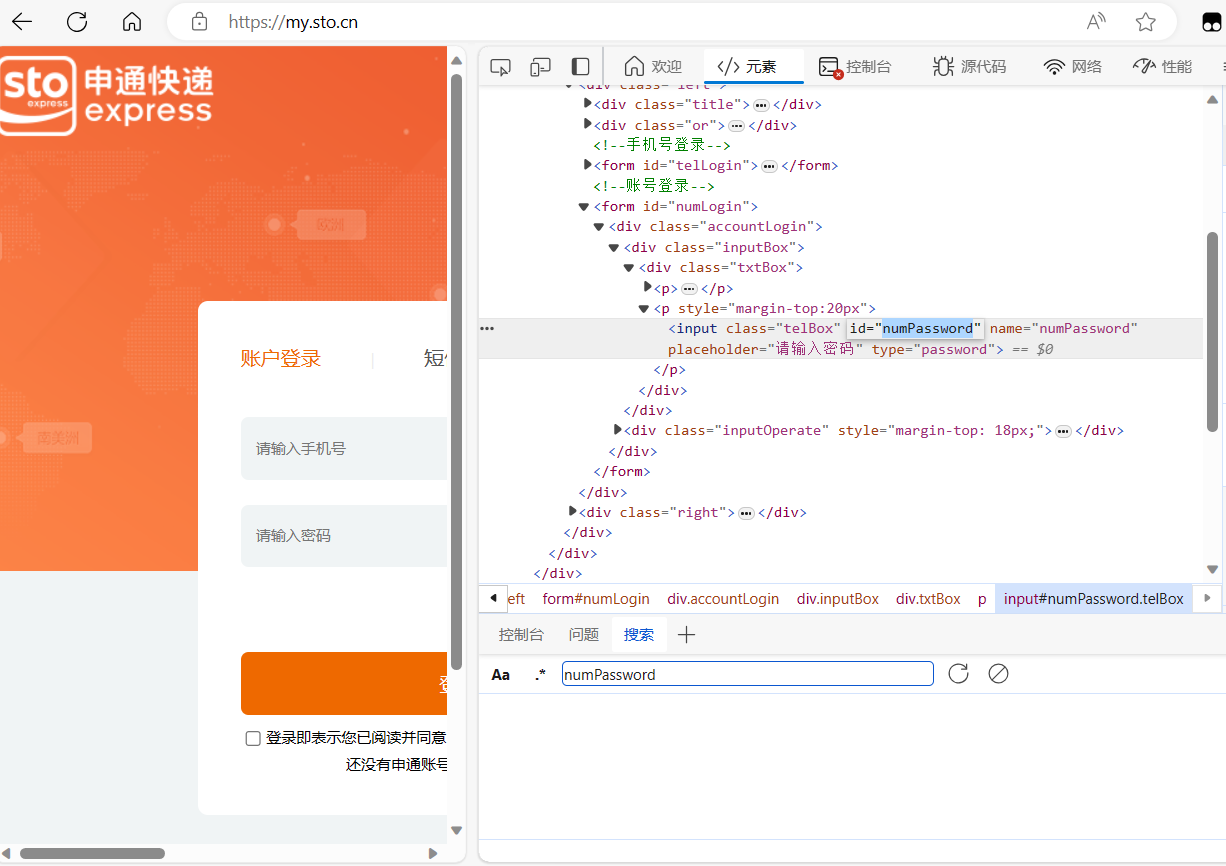Click the Elements panel scrollbar thumb
Viewport: 1226px width, 866px height.
(1212, 331)
